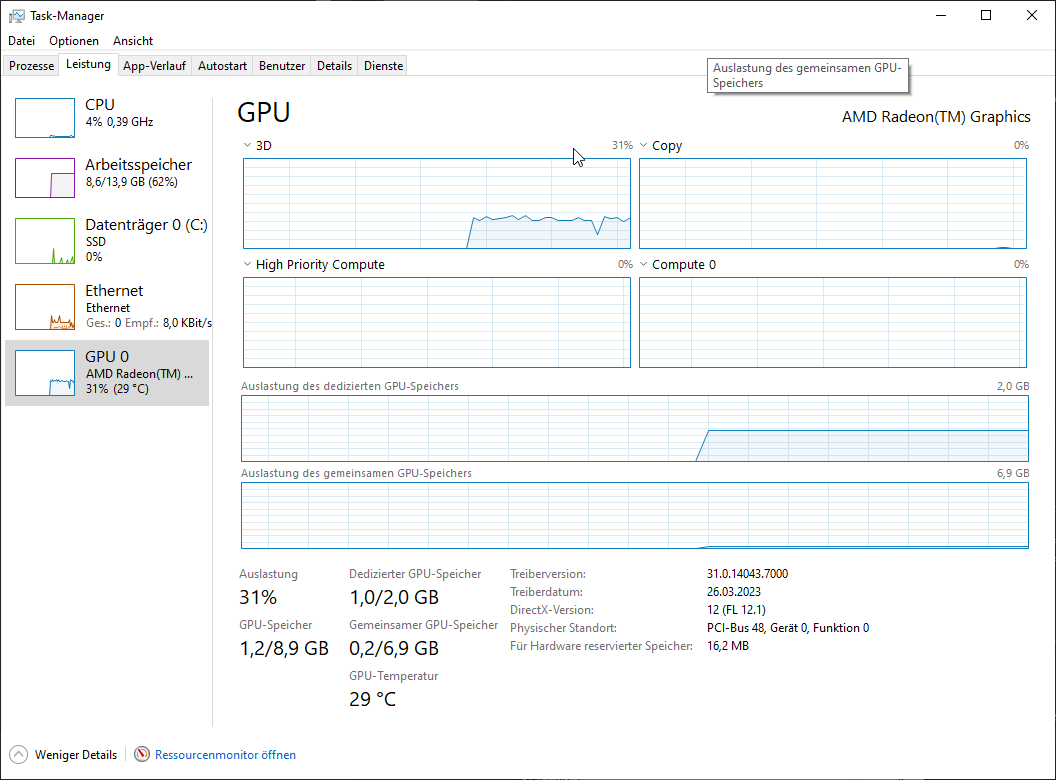Click the dedicated GPU memory graph
This screenshot has width=1056, height=780.
coord(635,428)
